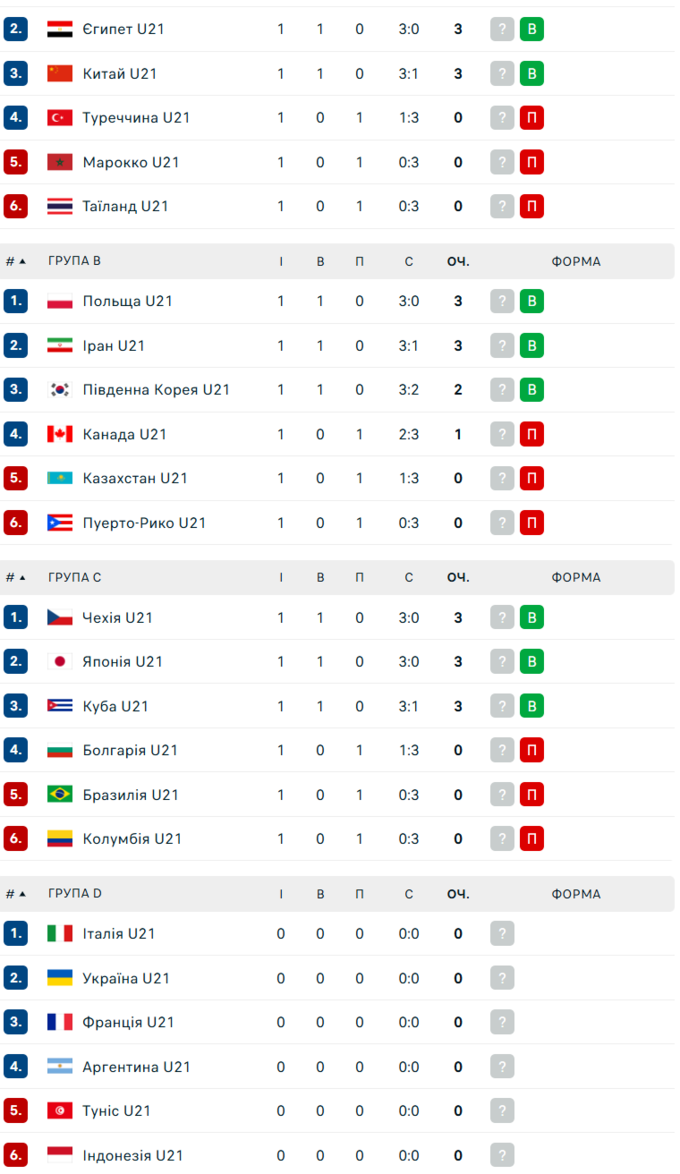
Task: Sort Group C by rank arrow
Action: (23, 578)
